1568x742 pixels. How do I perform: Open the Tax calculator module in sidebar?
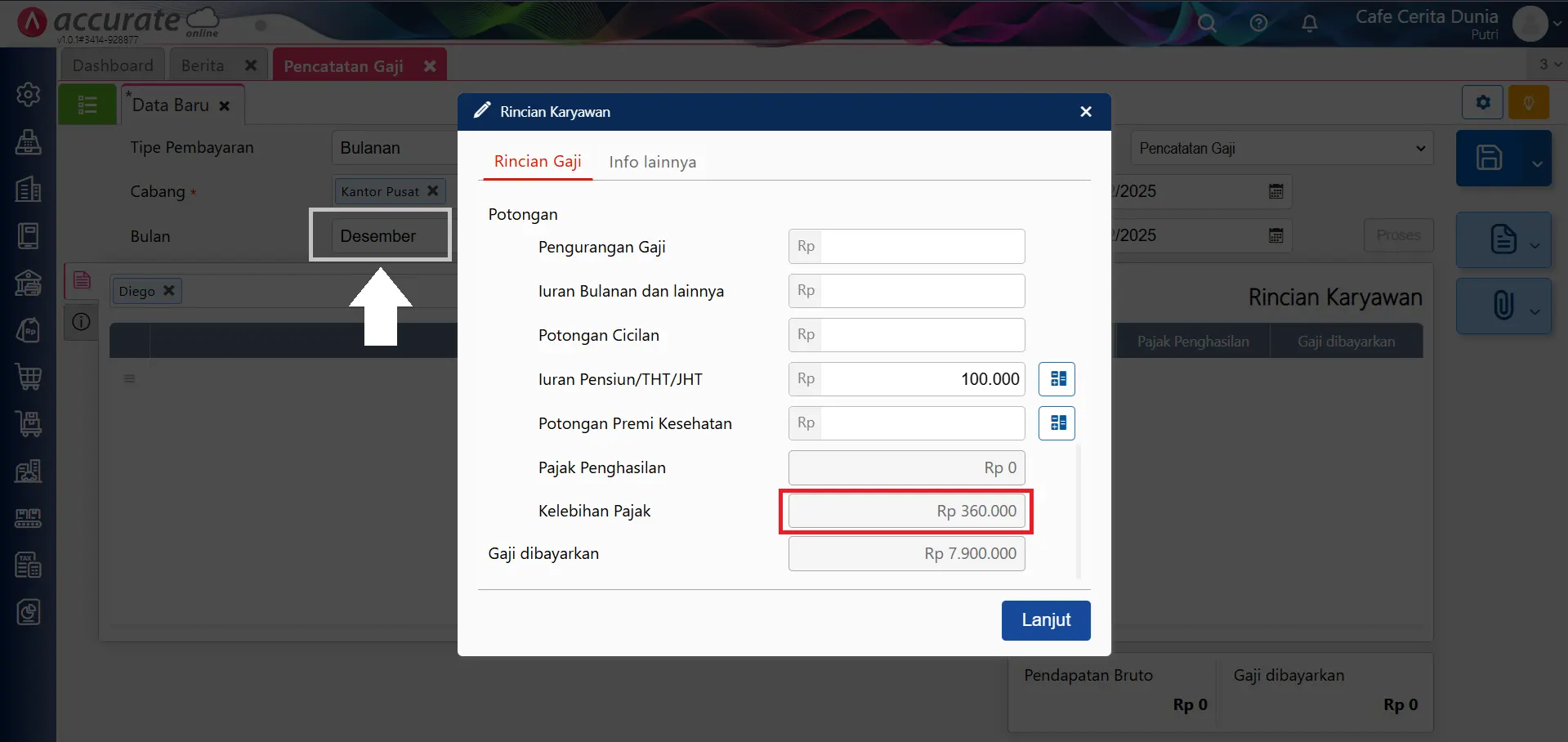pyautogui.click(x=29, y=564)
